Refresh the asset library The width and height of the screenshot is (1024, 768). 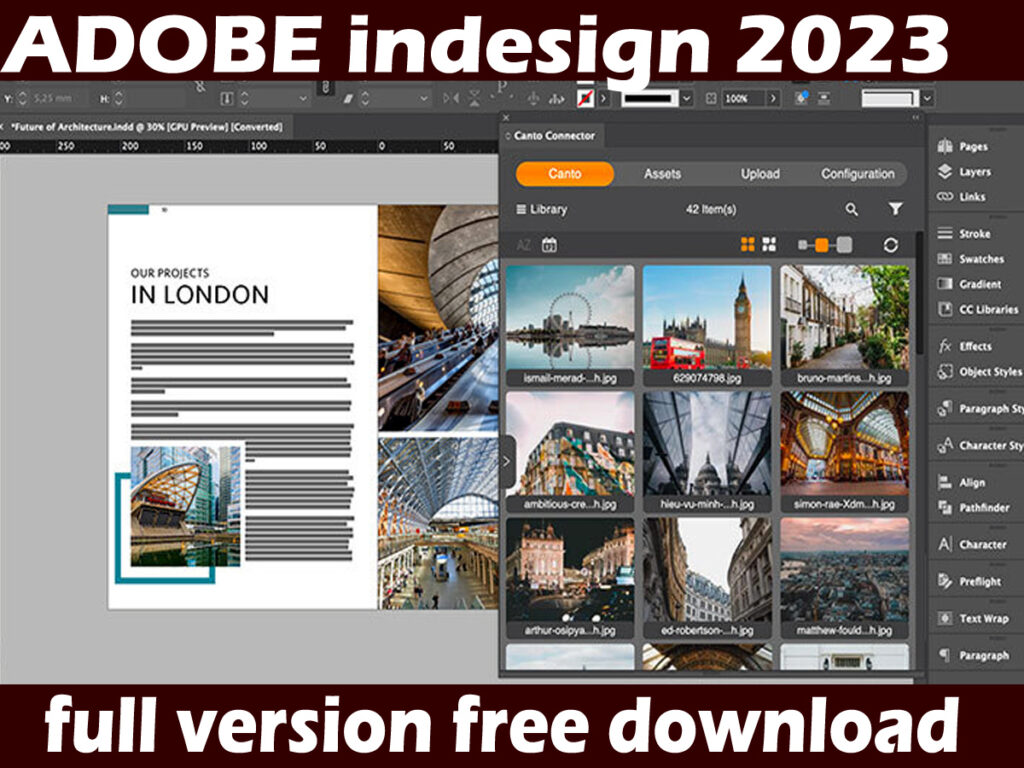tap(893, 244)
